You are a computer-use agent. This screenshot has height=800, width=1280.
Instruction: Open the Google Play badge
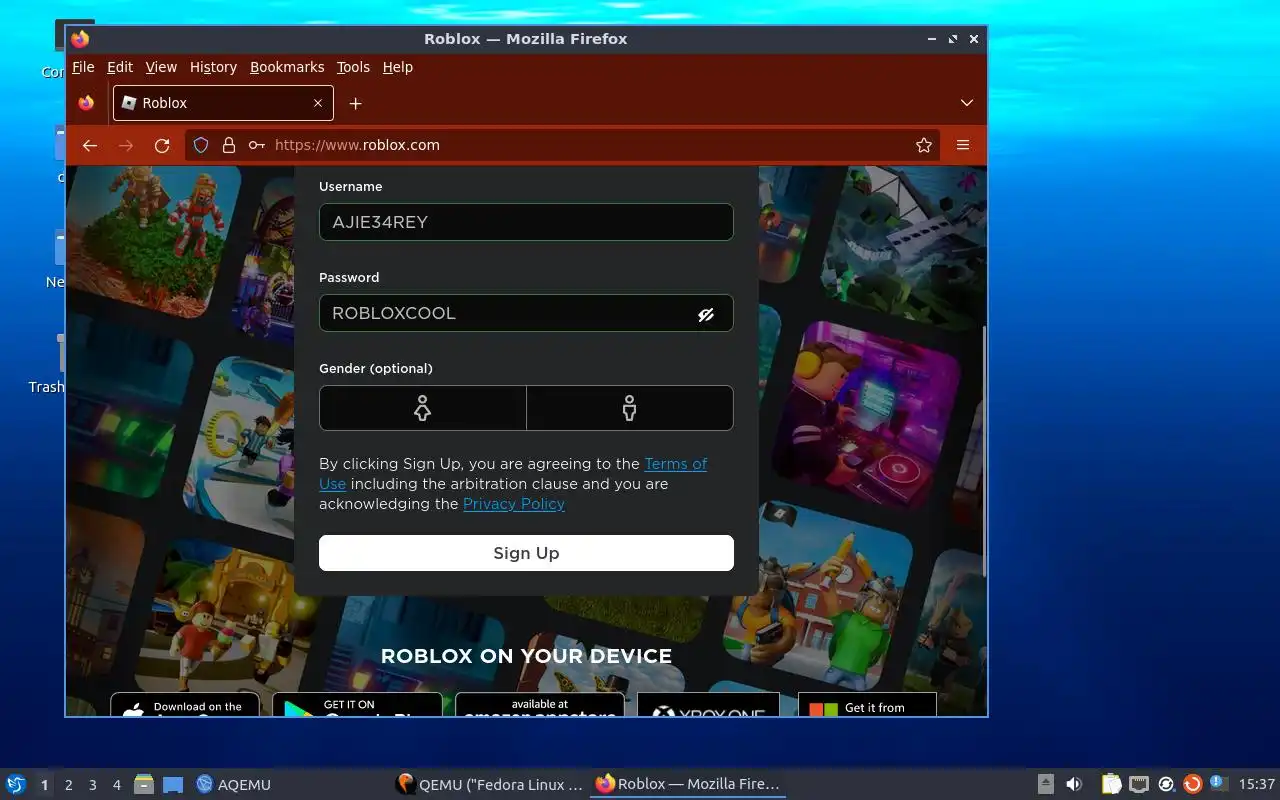(x=357, y=705)
